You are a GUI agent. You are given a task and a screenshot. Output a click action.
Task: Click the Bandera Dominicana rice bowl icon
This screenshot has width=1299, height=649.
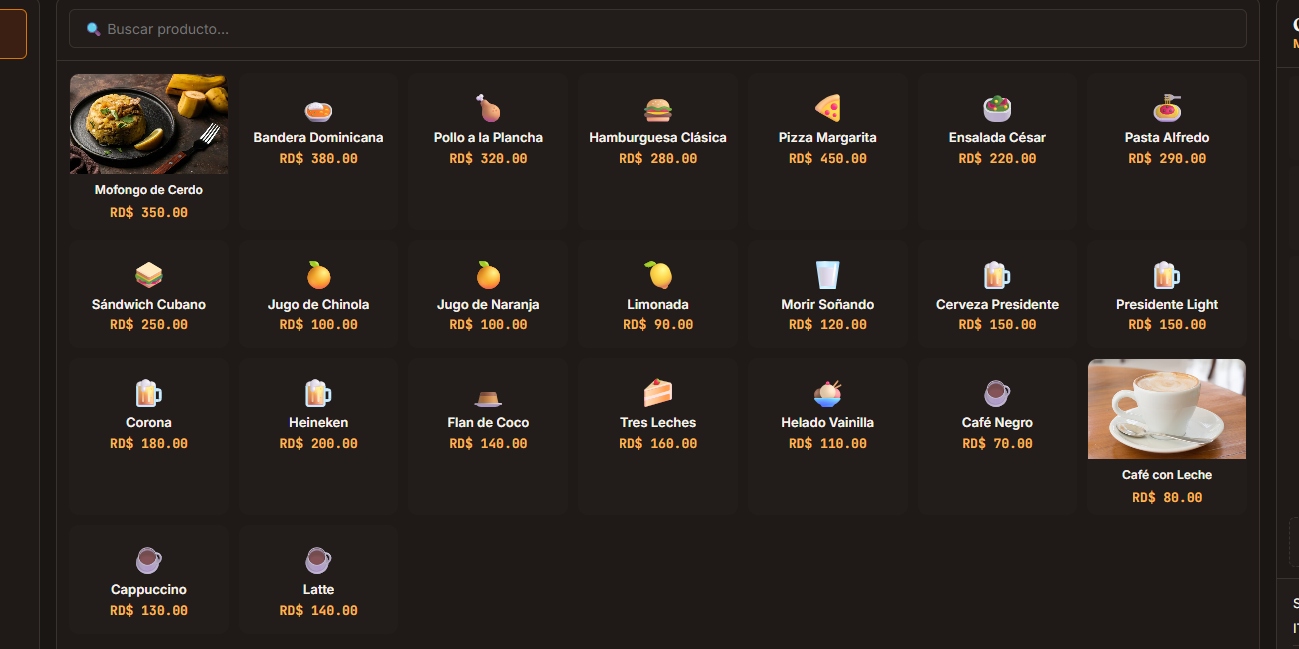(x=318, y=110)
